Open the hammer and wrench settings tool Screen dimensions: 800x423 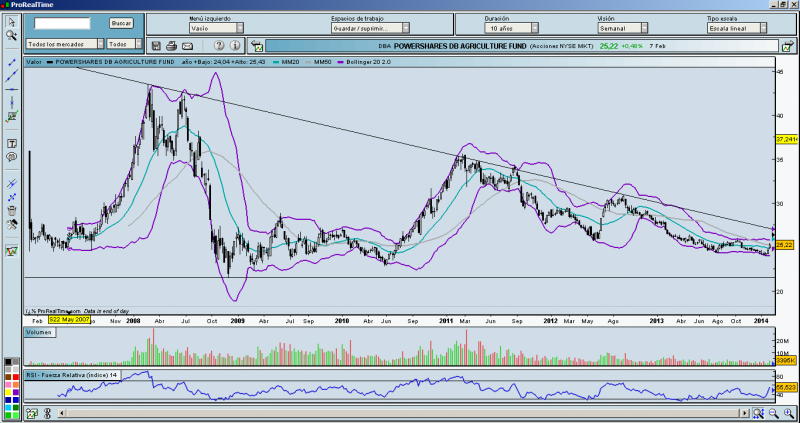pos(11,224)
